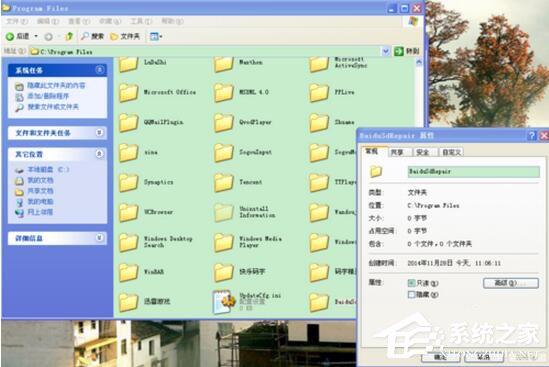The width and height of the screenshot is (549, 367).
Task: Select the Synaptics folder
Action: coord(146,182)
